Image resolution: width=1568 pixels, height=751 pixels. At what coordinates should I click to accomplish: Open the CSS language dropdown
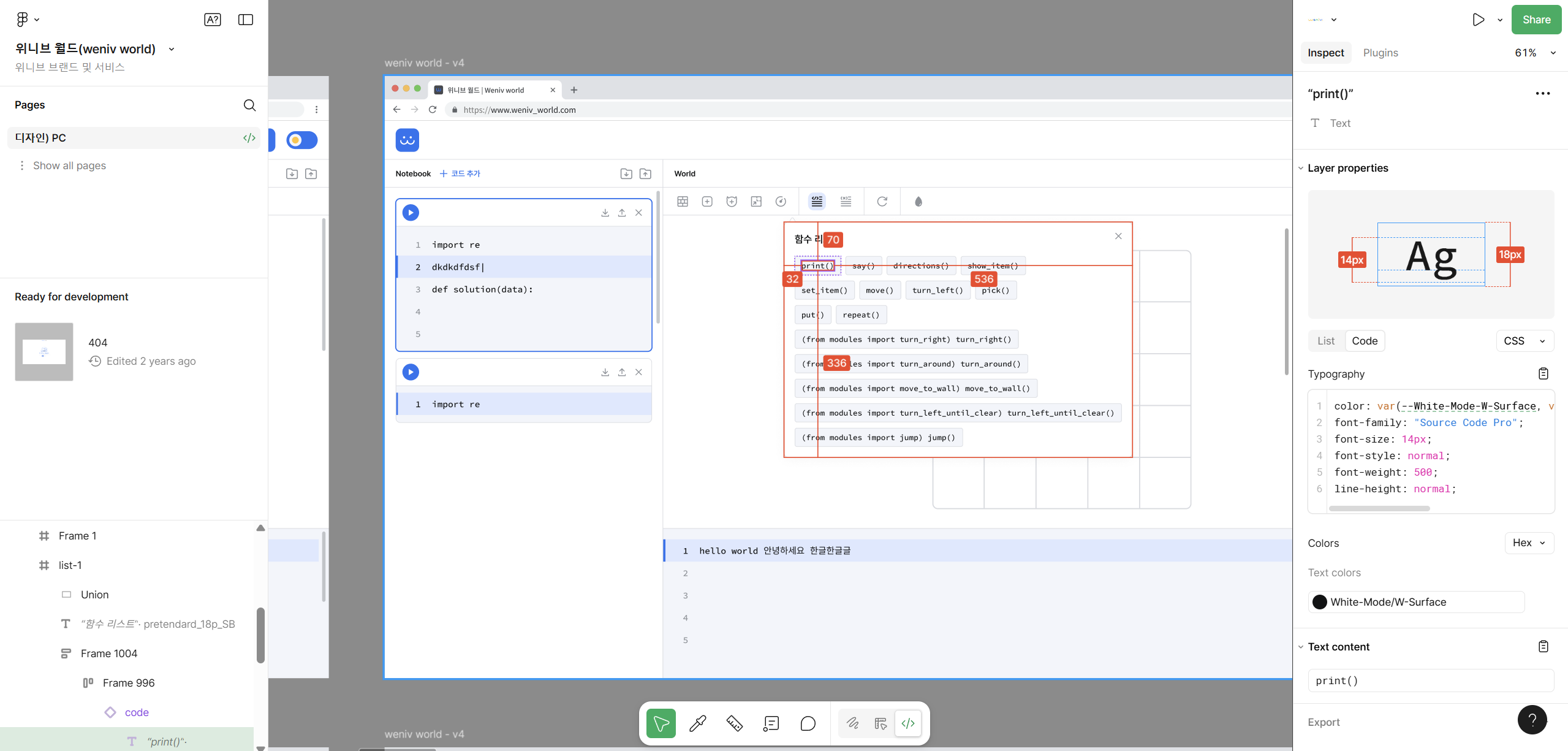click(1524, 341)
